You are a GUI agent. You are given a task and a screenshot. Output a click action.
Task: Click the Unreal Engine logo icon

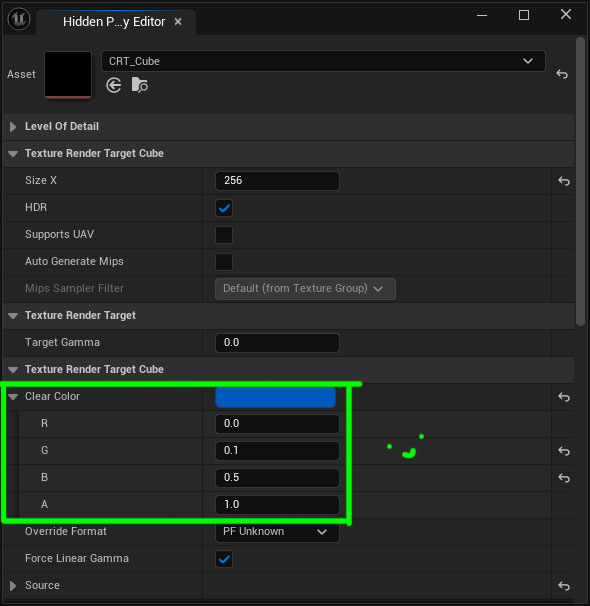click(19, 19)
